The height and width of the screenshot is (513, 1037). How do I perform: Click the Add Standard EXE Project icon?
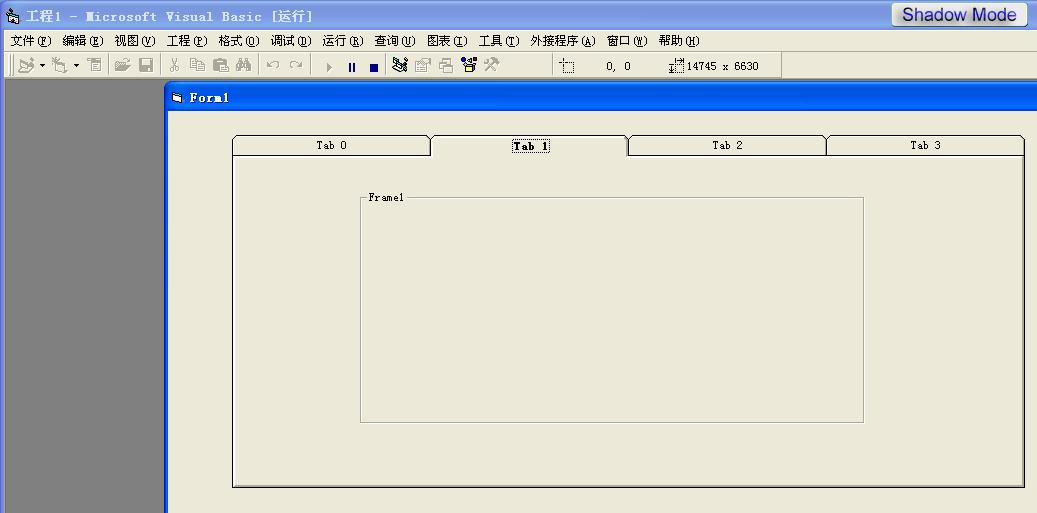click(26, 65)
